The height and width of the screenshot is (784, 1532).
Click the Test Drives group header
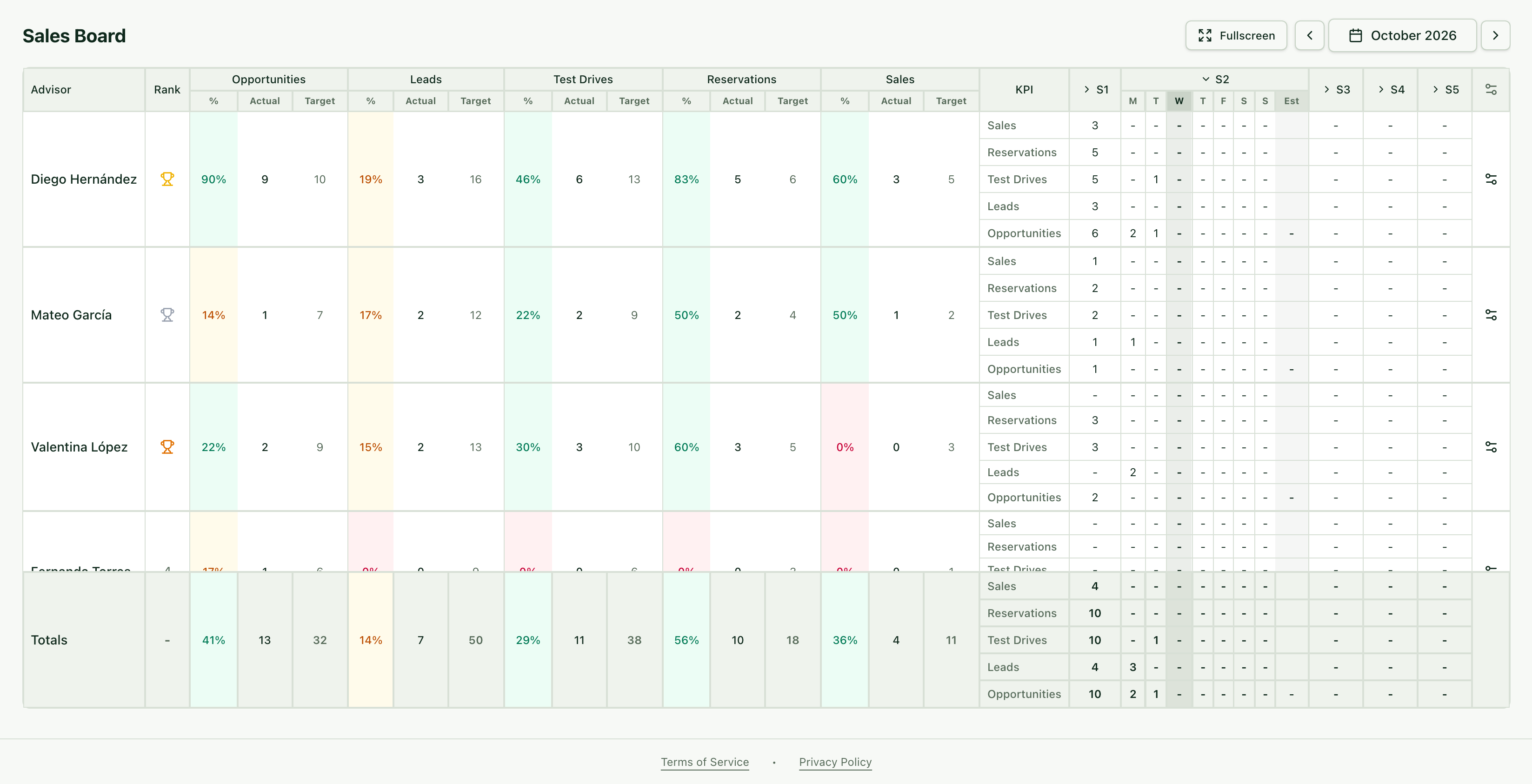(583, 80)
